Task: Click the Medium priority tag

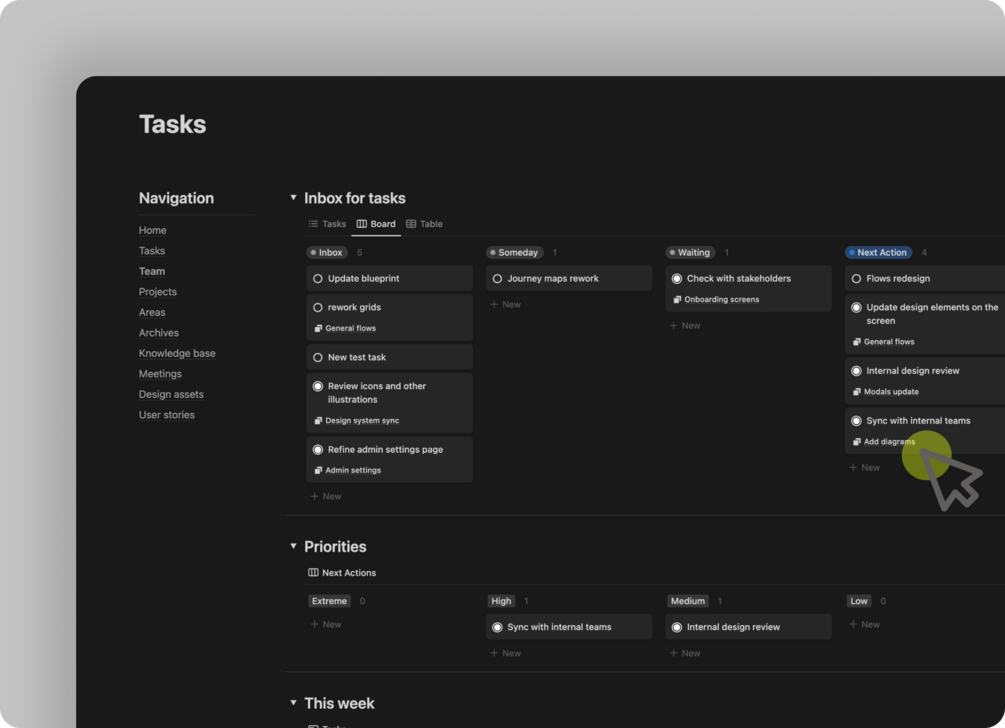Action: (688, 601)
